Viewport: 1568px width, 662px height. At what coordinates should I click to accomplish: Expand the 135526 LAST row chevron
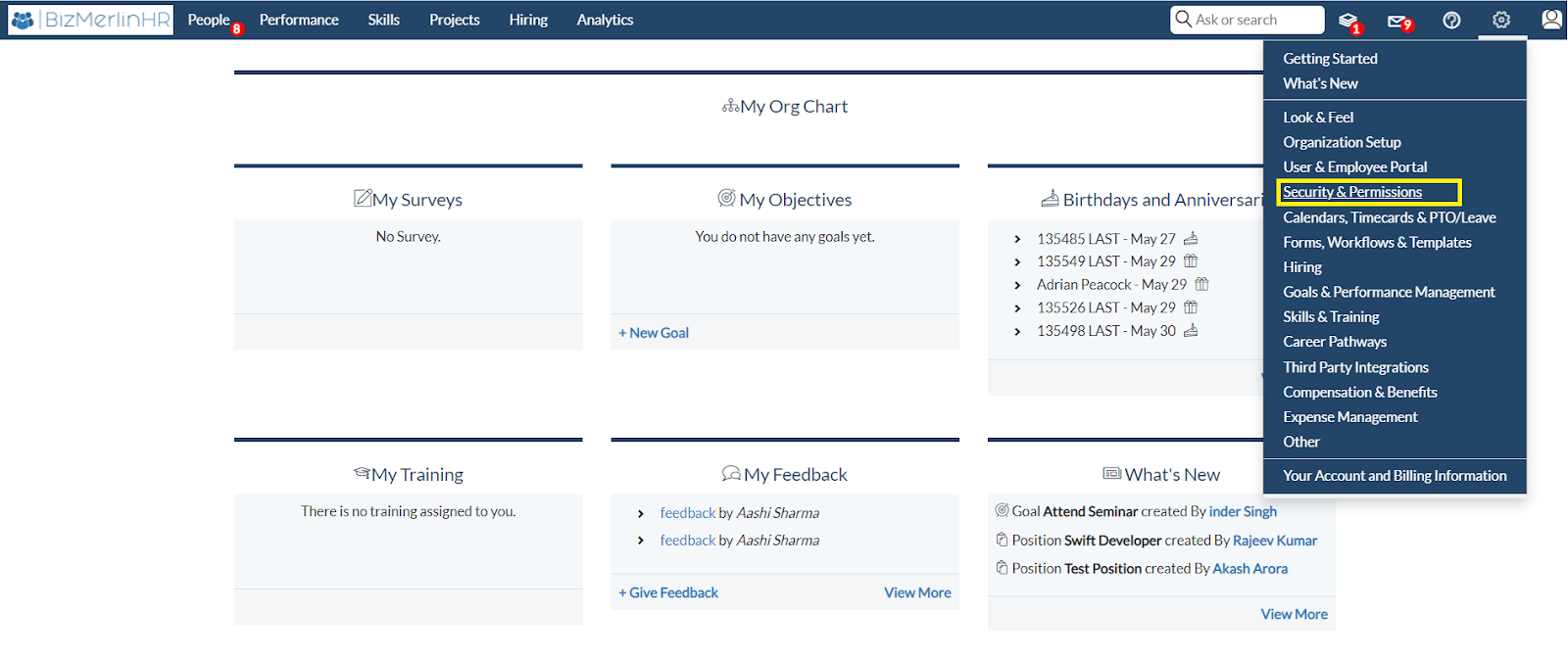point(1017,307)
